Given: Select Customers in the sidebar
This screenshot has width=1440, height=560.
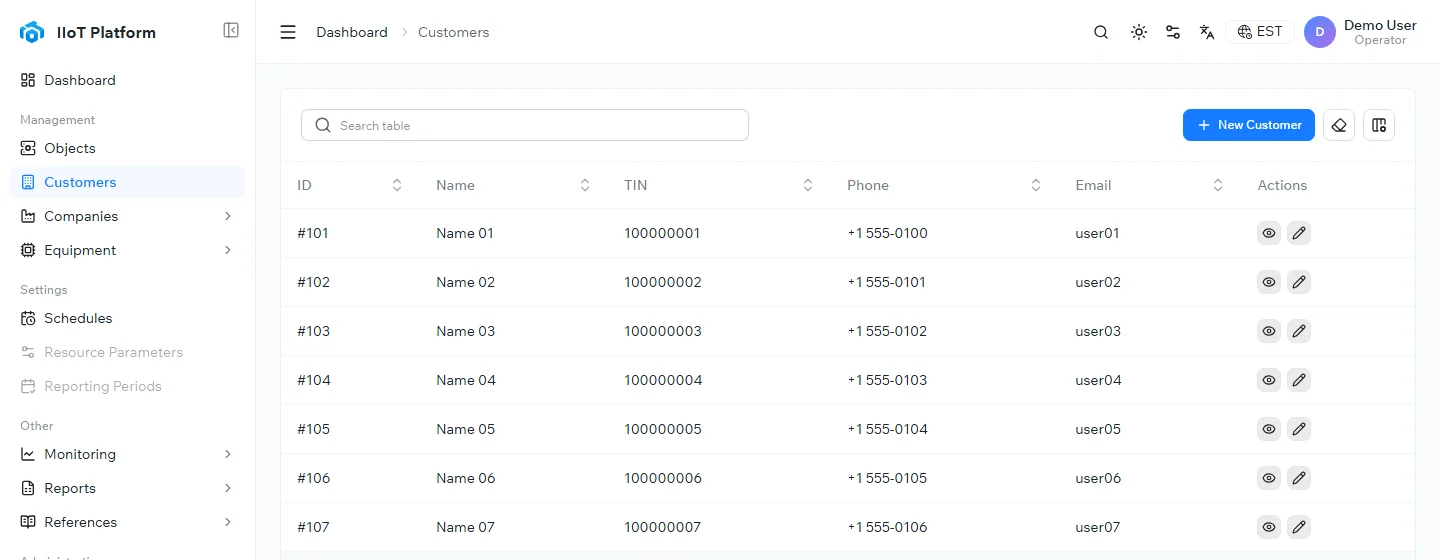Looking at the screenshot, I should (x=127, y=182).
